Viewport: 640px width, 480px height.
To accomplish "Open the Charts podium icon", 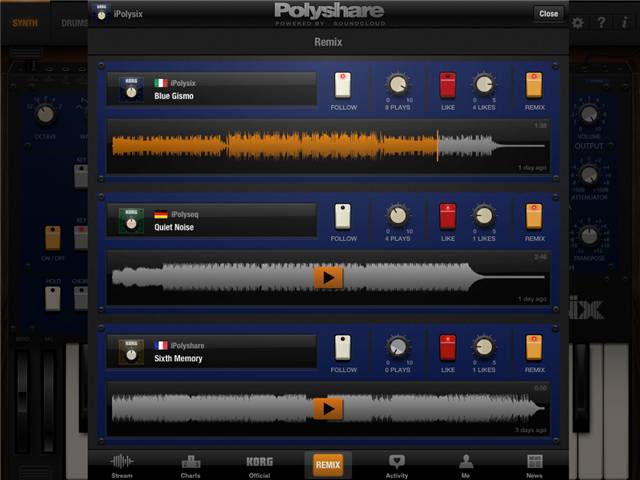I will coord(191,462).
